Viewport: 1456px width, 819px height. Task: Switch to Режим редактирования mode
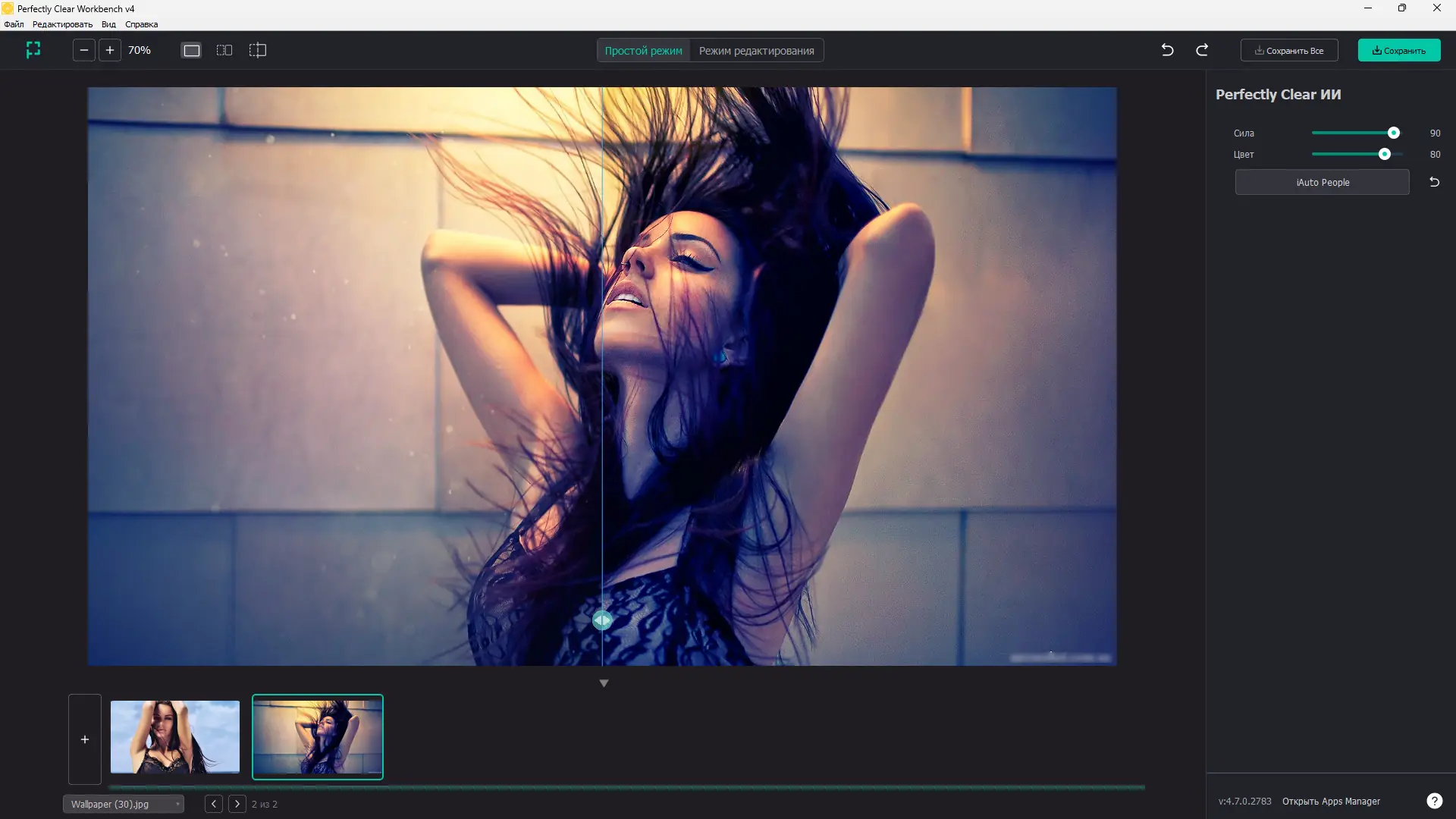point(756,51)
